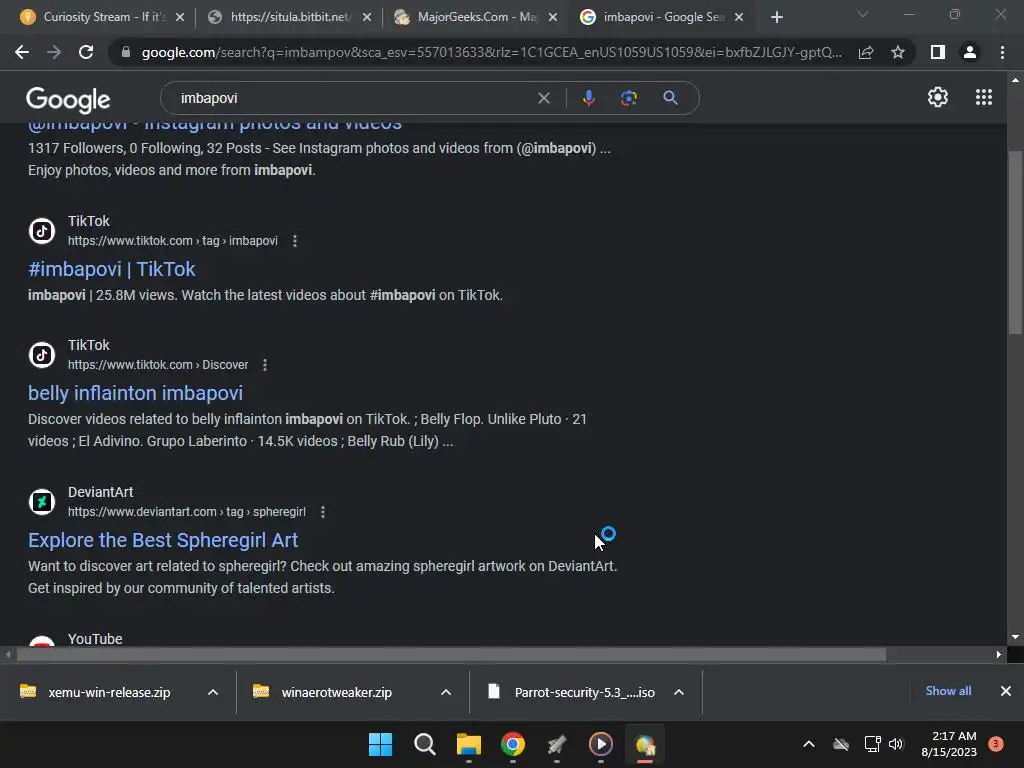
Task: Click into the Google search field
Action: [353, 98]
